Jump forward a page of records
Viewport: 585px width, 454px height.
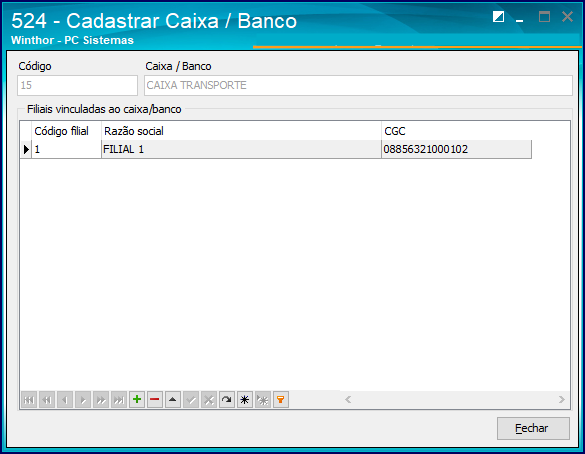pyautogui.click(x=101, y=400)
